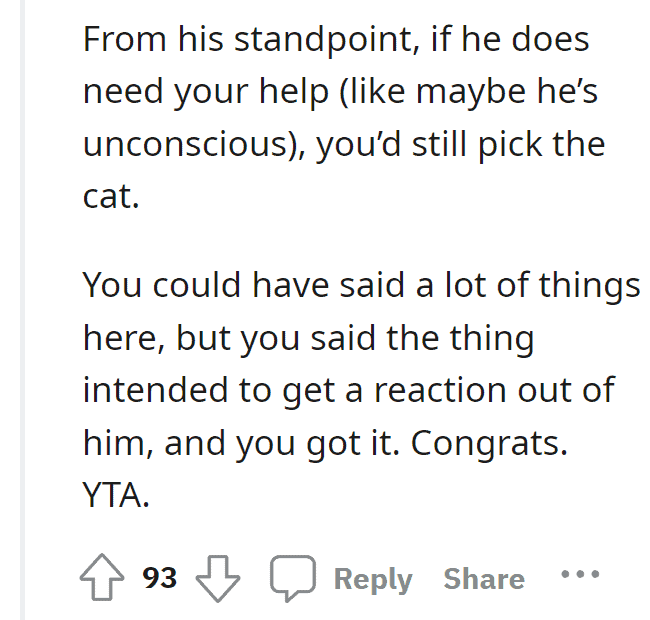
Task: Click the word "cat." ending first paragraph
Action: tap(111, 196)
